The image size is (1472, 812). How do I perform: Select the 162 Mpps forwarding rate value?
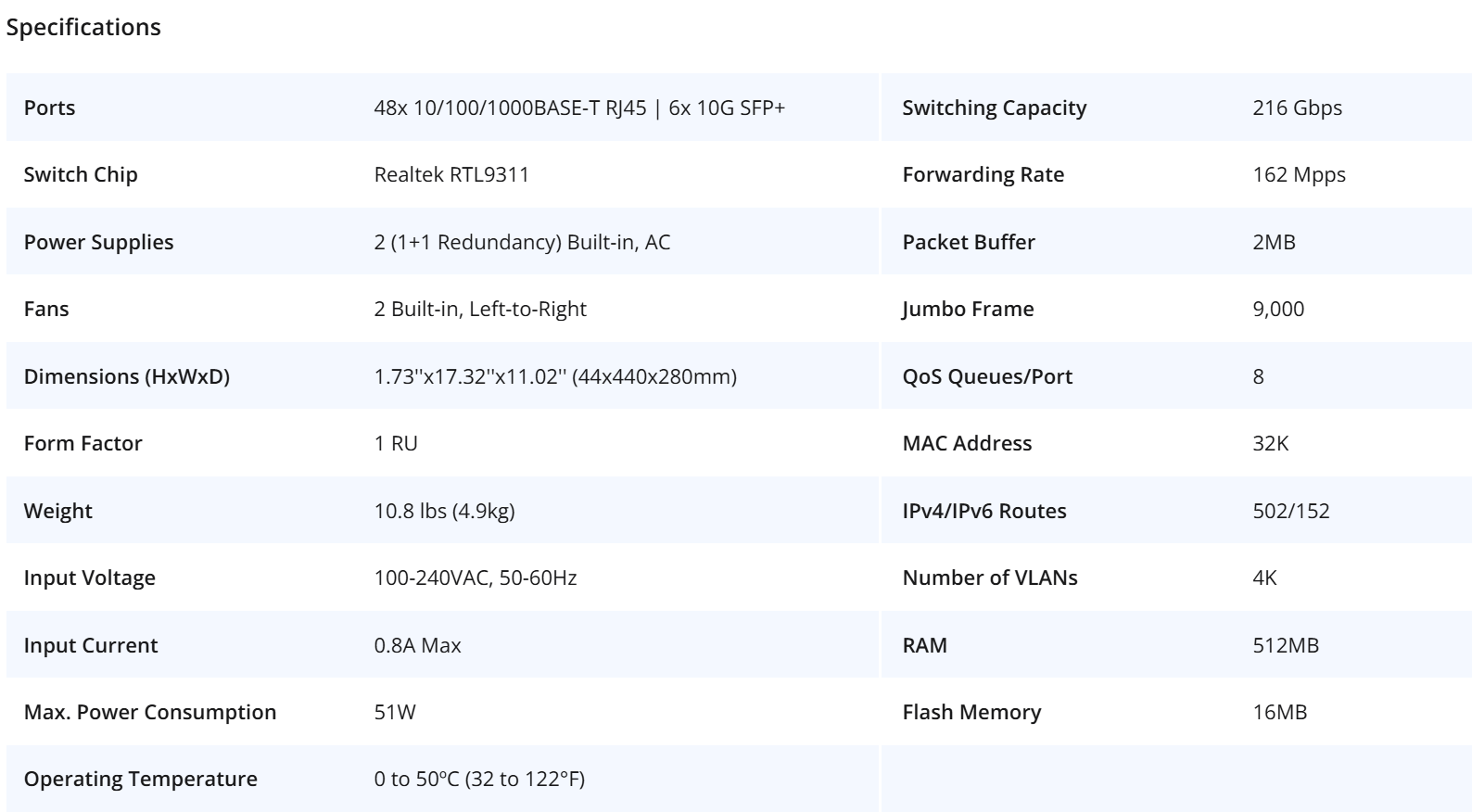pos(1299,174)
